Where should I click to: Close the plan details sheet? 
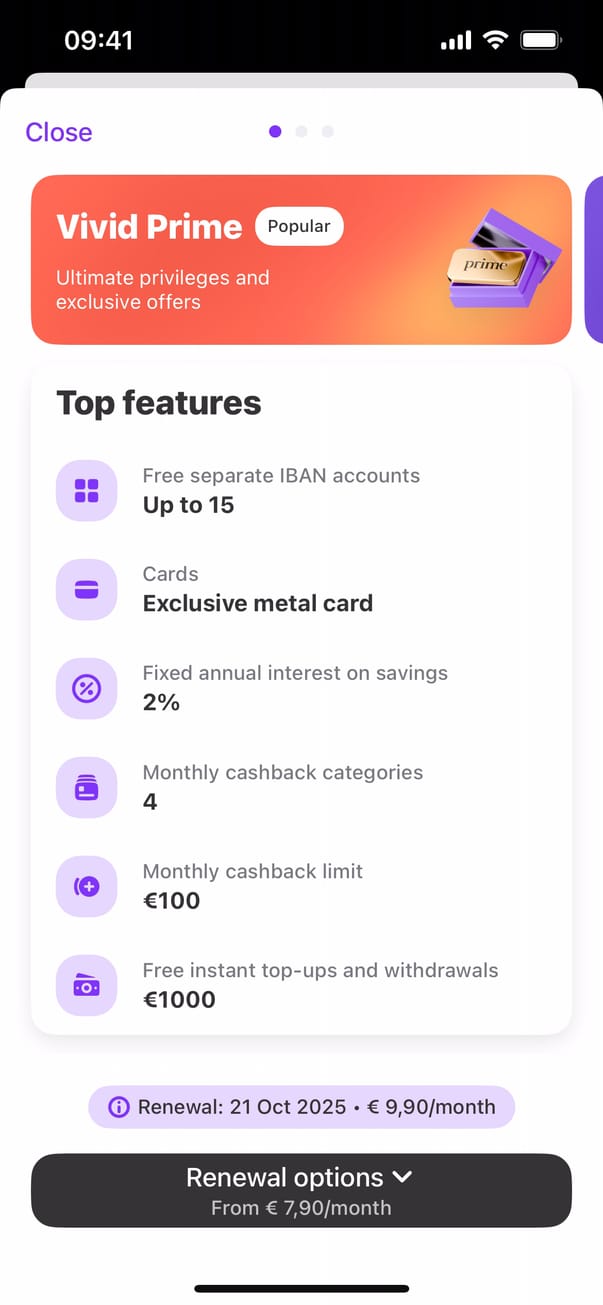[x=59, y=132]
